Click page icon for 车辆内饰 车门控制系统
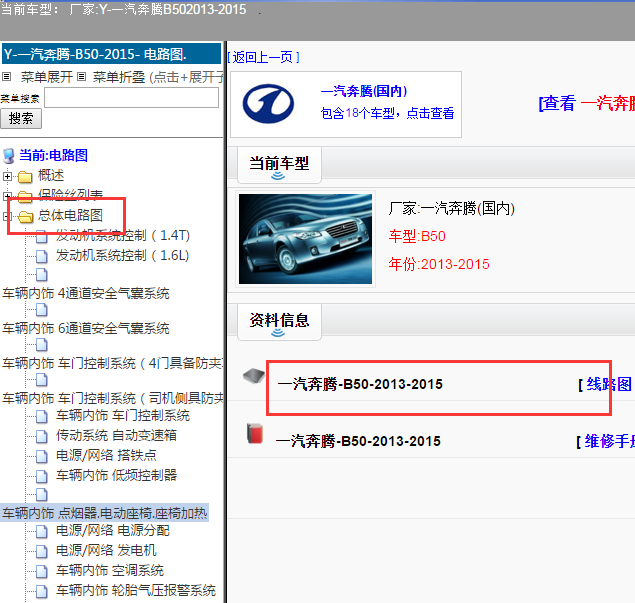The image size is (635, 603). point(42,416)
